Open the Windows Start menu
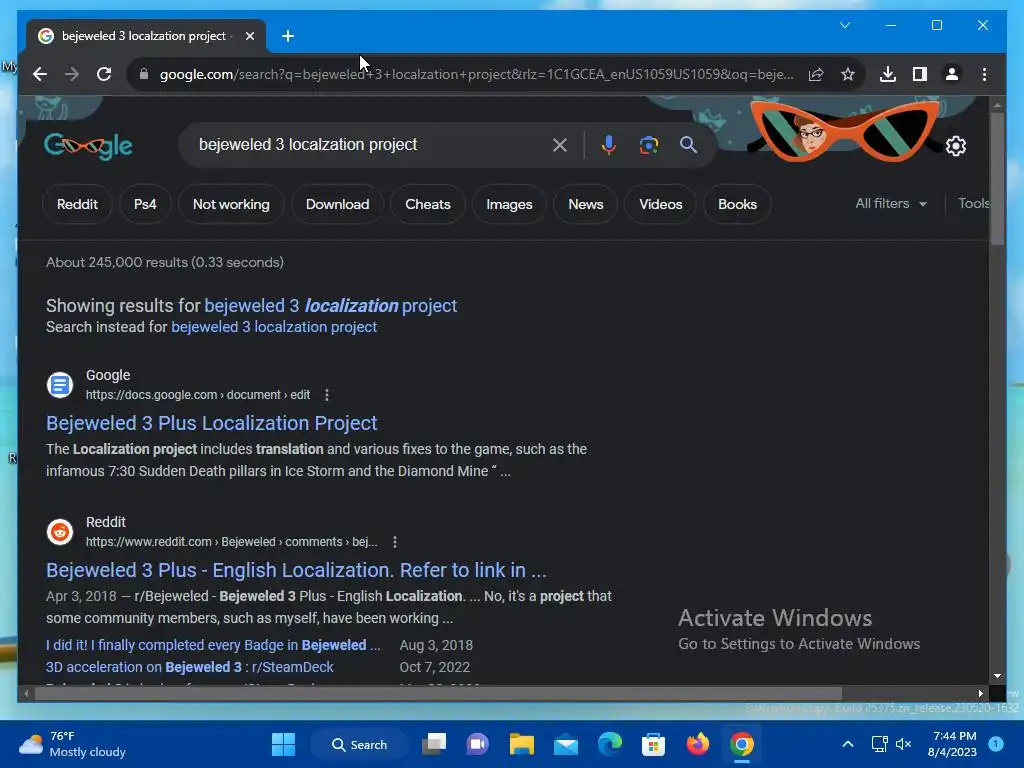1024x768 pixels. tap(283, 744)
